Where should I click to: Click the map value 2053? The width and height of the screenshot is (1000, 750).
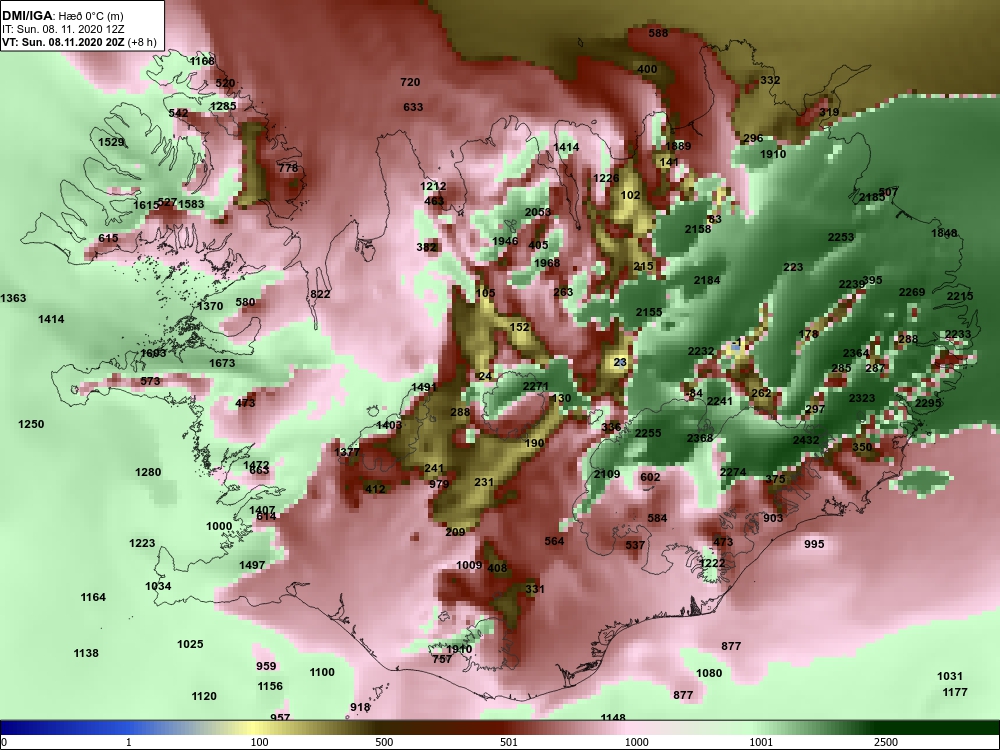(538, 212)
